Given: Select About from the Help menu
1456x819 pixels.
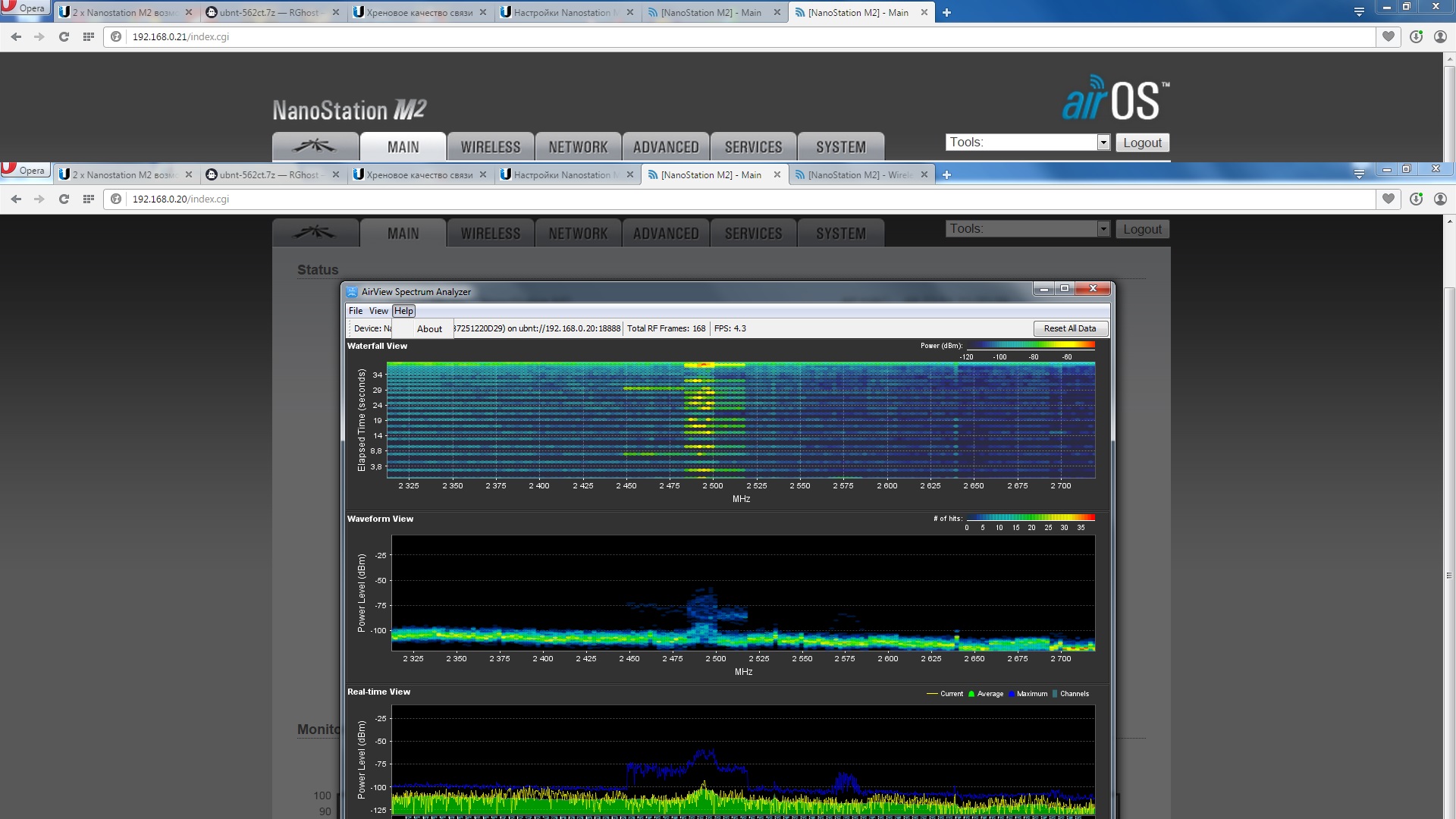Looking at the screenshot, I should [429, 329].
